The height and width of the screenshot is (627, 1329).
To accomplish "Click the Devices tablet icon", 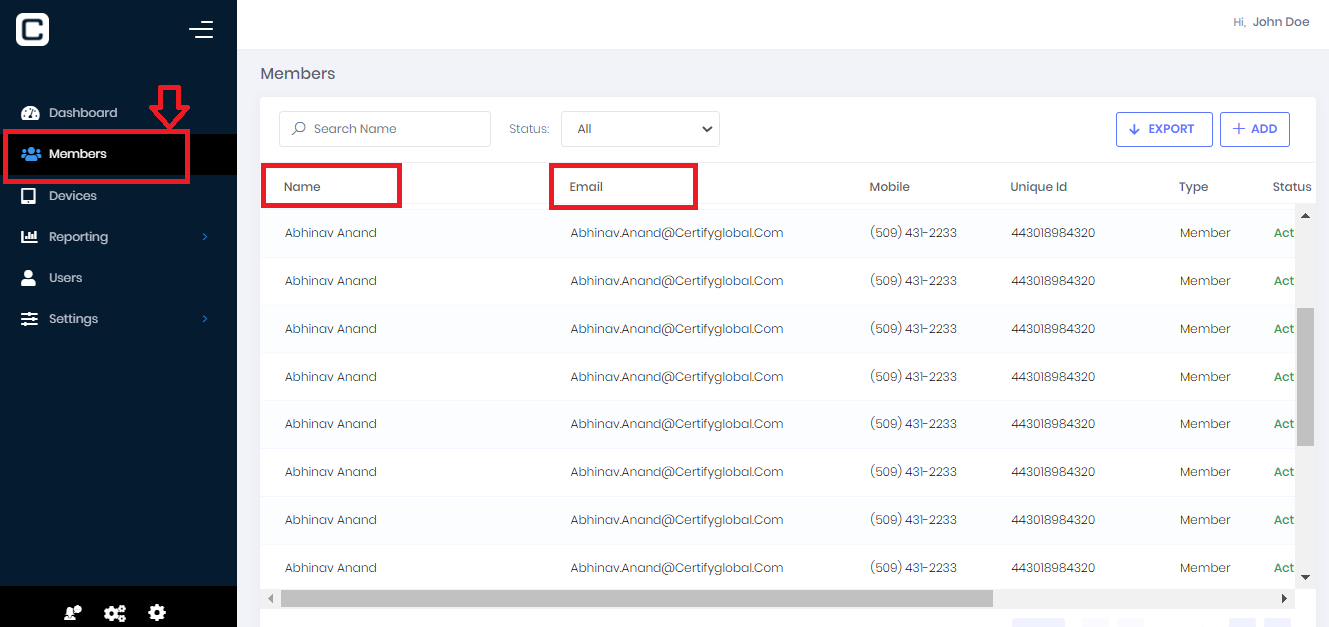I will 30,196.
